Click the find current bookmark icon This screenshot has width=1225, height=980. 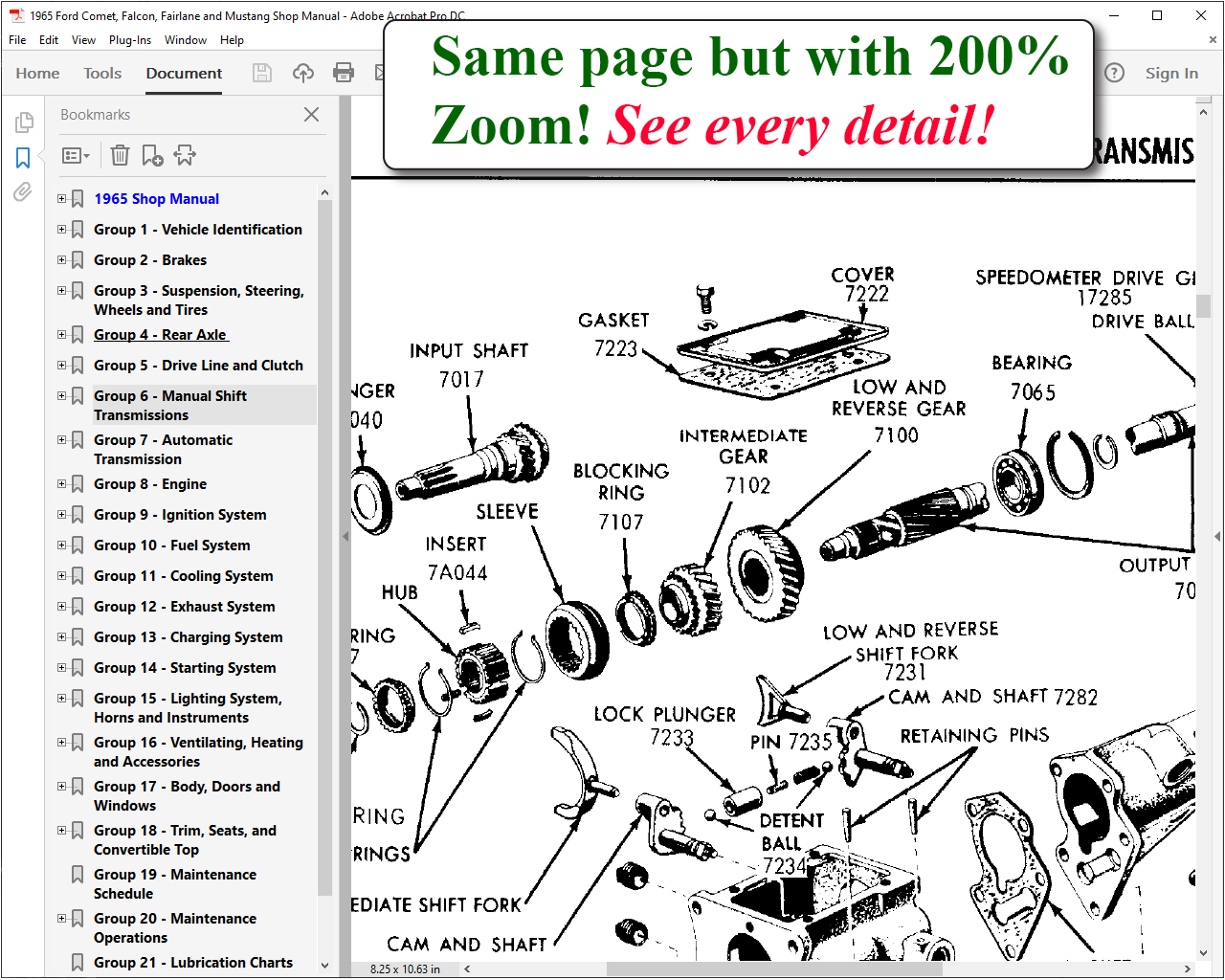click(x=185, y=155)
